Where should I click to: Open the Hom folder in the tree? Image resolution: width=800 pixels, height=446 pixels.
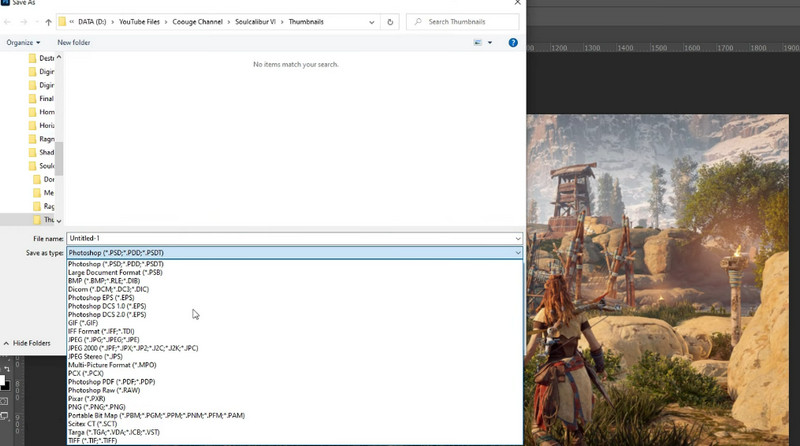(x=41, y=112)
